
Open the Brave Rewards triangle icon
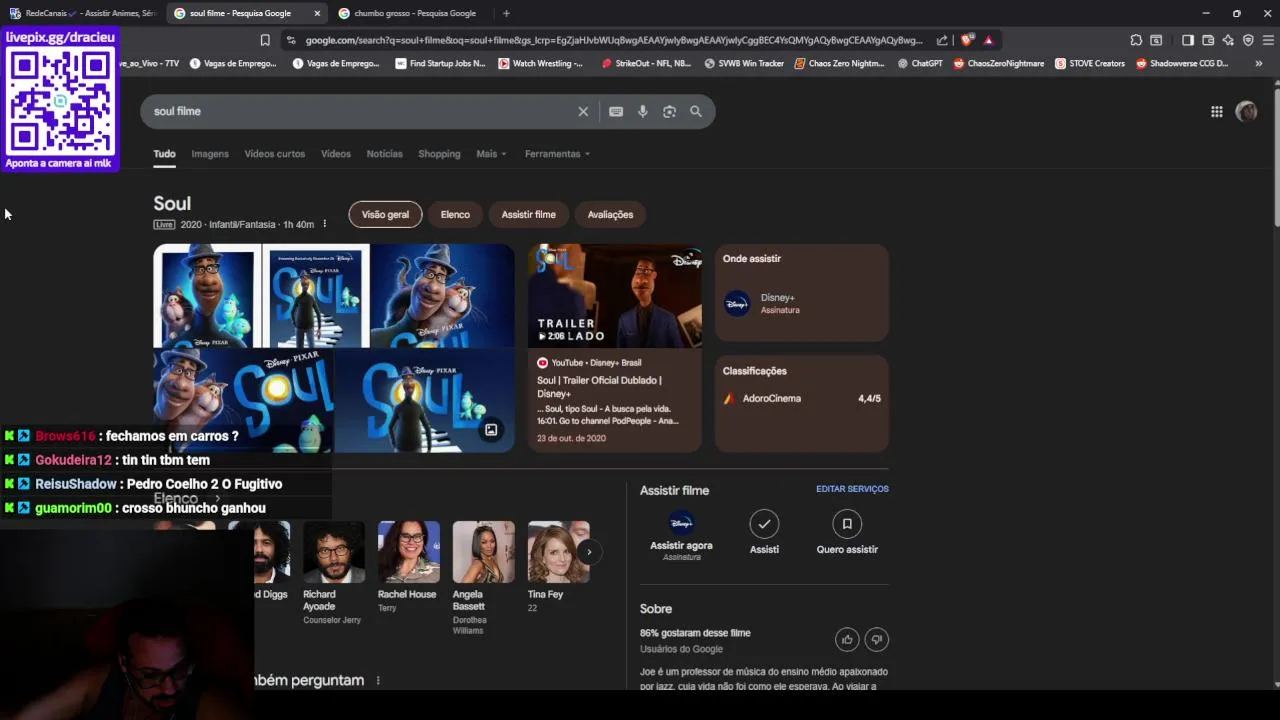click(988, 40)
